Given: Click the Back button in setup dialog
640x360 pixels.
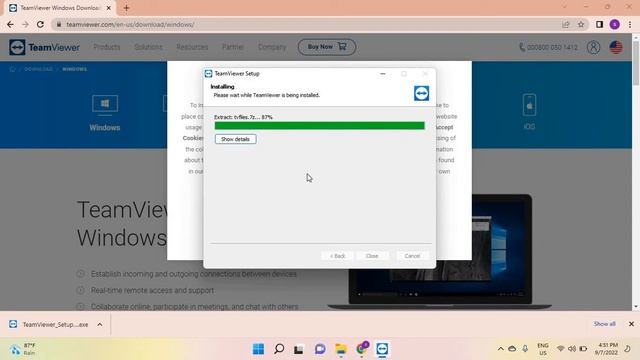Looking at the screenshot, I should (338, 256).
